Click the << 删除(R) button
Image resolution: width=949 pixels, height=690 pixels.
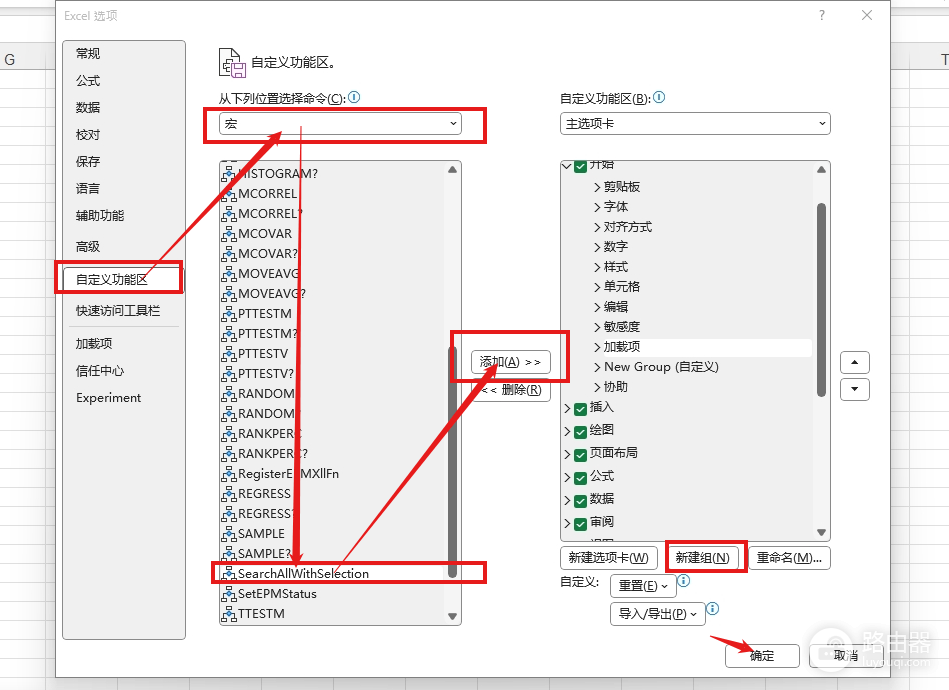coord(511,390)
